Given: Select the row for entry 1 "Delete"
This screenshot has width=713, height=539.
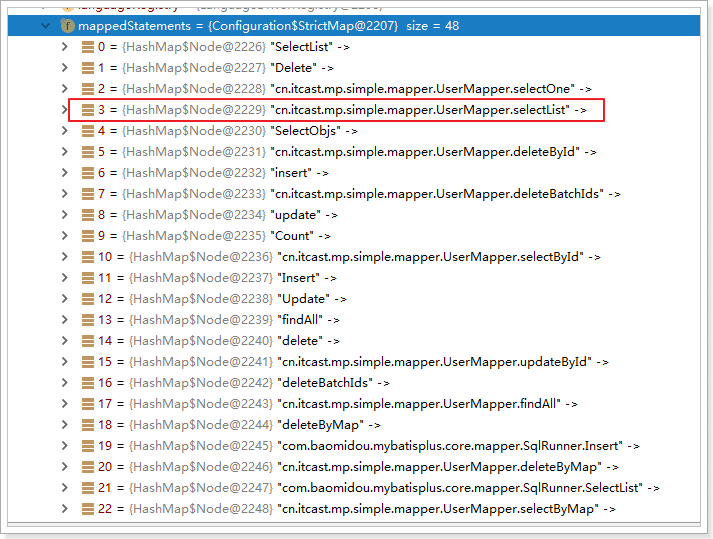Looking at the screenshot, I should pyautogui.click(x=300, y=68).
